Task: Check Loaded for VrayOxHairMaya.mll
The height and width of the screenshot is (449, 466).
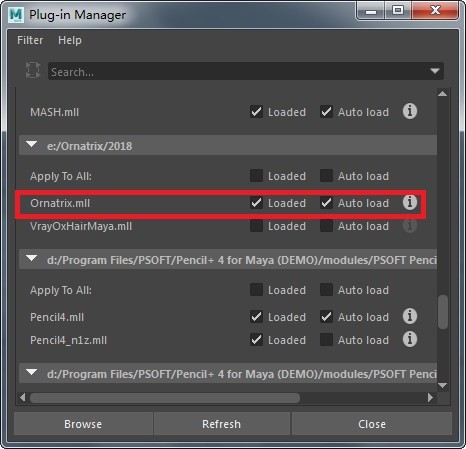Action: (256, 226)
